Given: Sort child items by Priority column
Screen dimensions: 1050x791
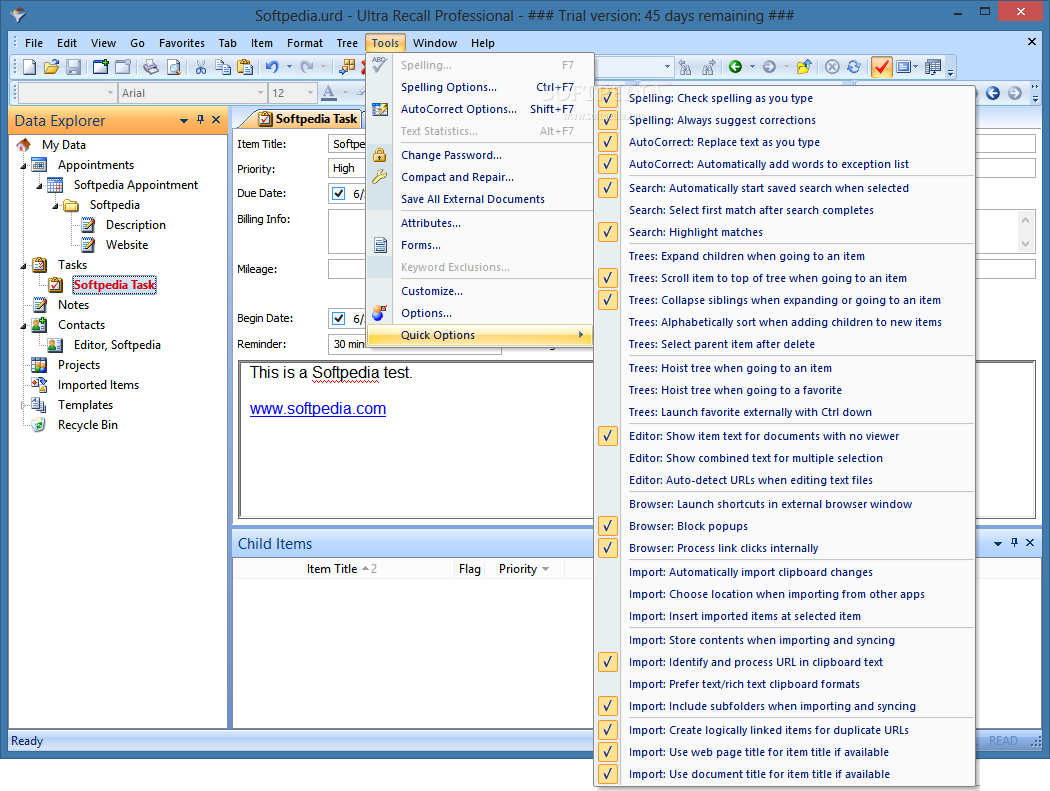Looking at the screenshot, I should point(524,569).
